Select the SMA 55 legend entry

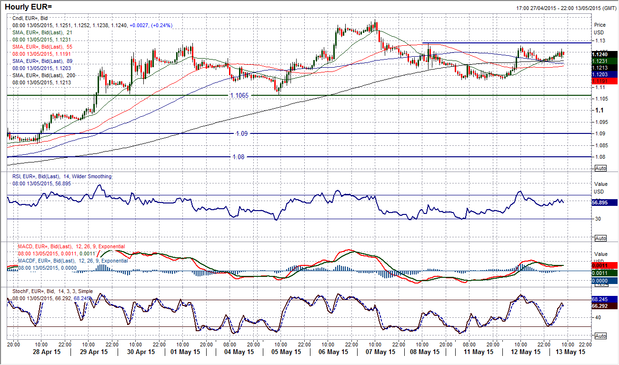42,47
